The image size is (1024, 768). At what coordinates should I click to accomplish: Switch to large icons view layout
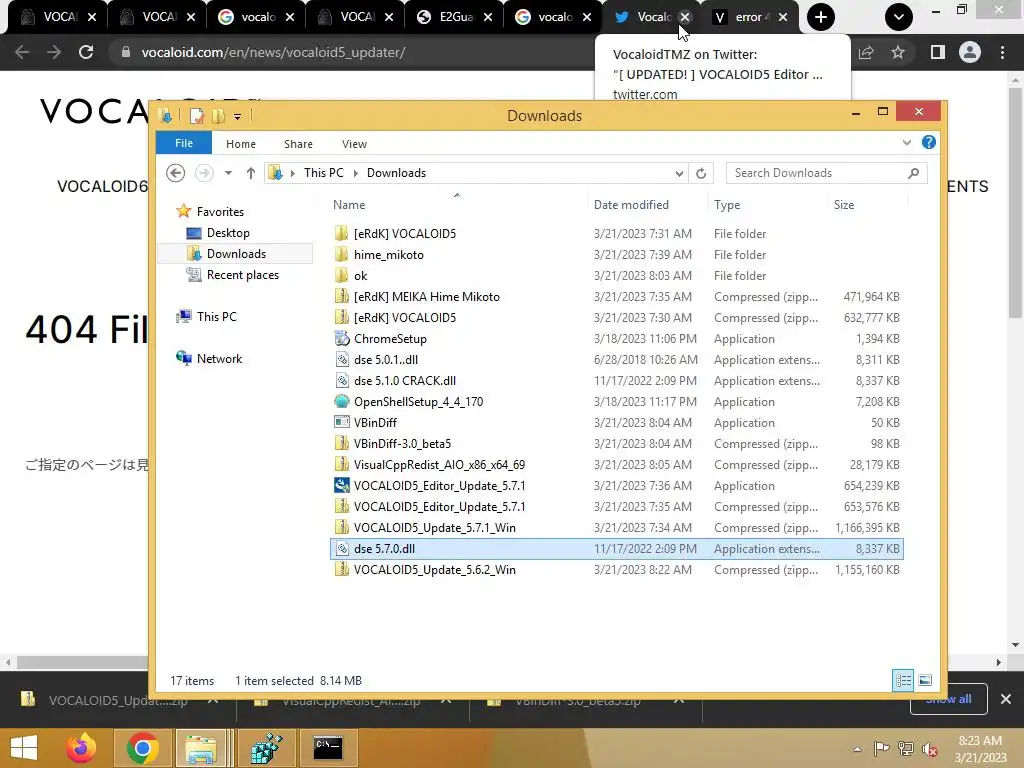coord(925,680)
